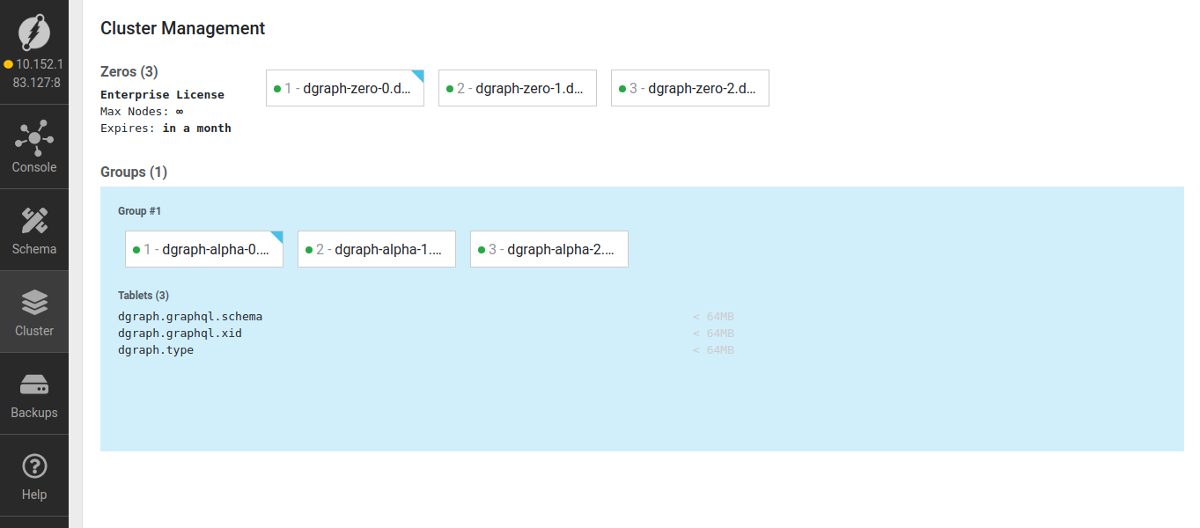1200x528 pixels.
Task: Select zero node 2 dgraph-zero-1
Action: [517, 88]
